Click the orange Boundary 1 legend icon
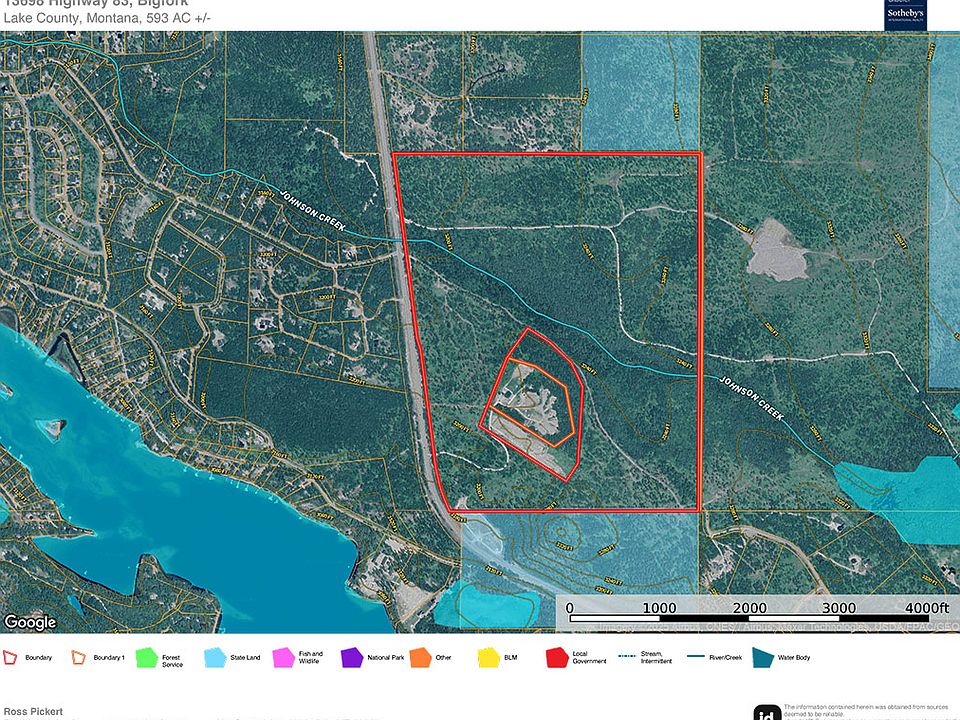Image resolution: width=960 pixels, height=720 pixels. point(78,657)
